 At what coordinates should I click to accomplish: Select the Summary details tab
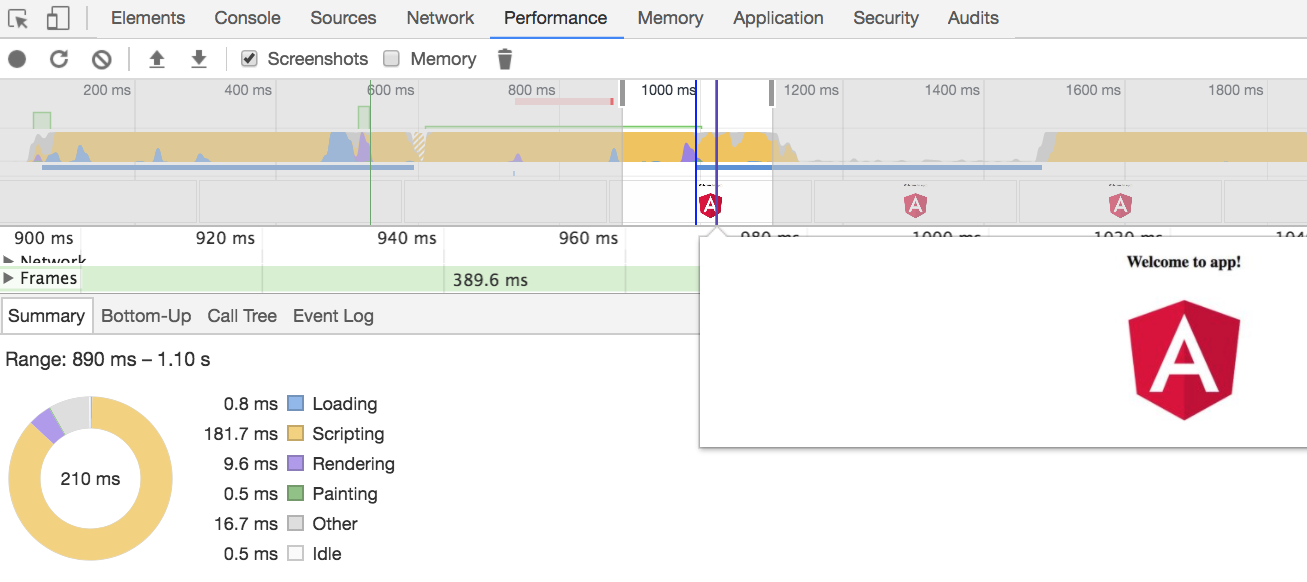tap(47, 316)
